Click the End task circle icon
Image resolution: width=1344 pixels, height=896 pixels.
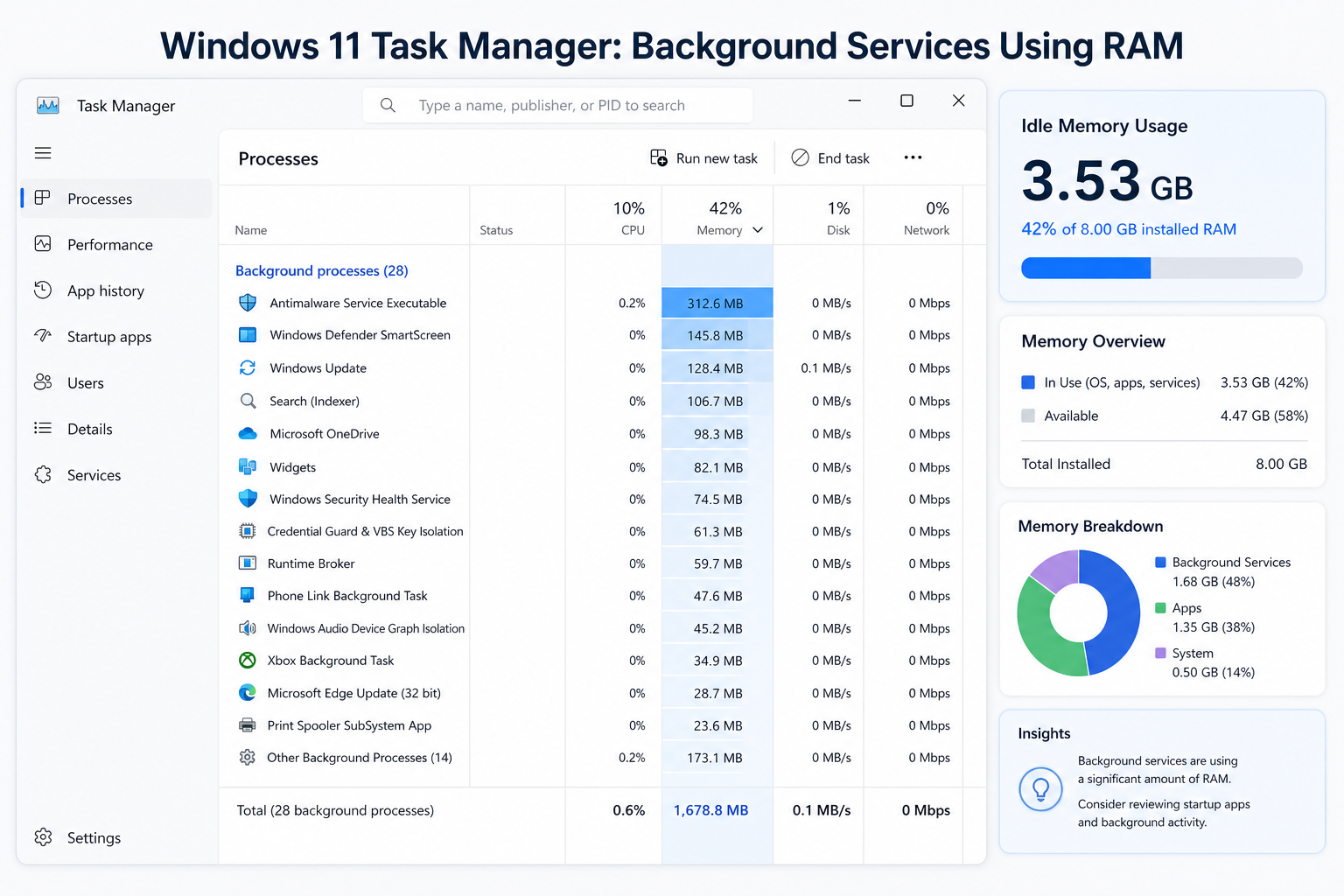pos(800,157)
